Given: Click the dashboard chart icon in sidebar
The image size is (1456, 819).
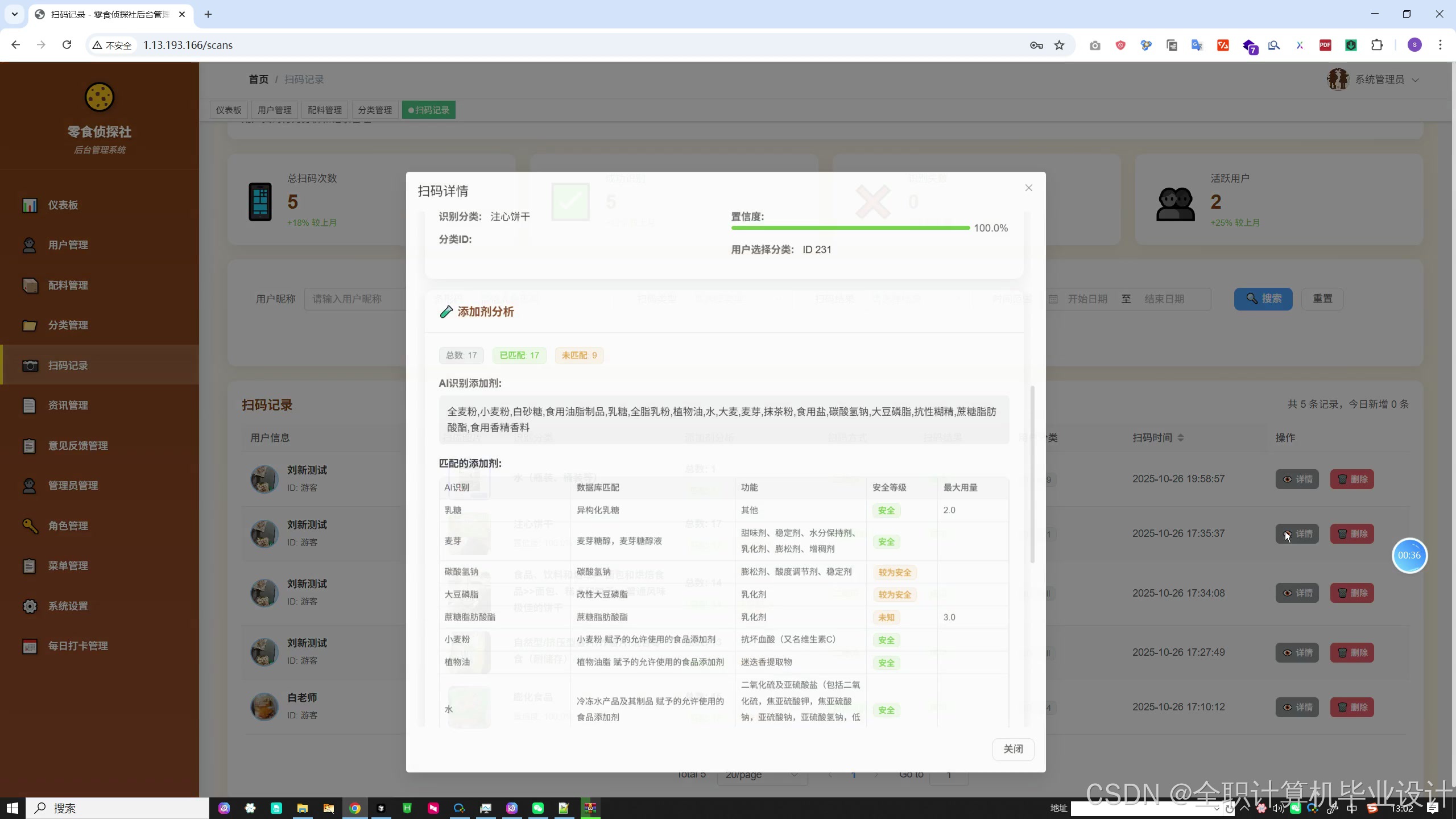Looking at the screenshot, I should (x=30, y=205).
